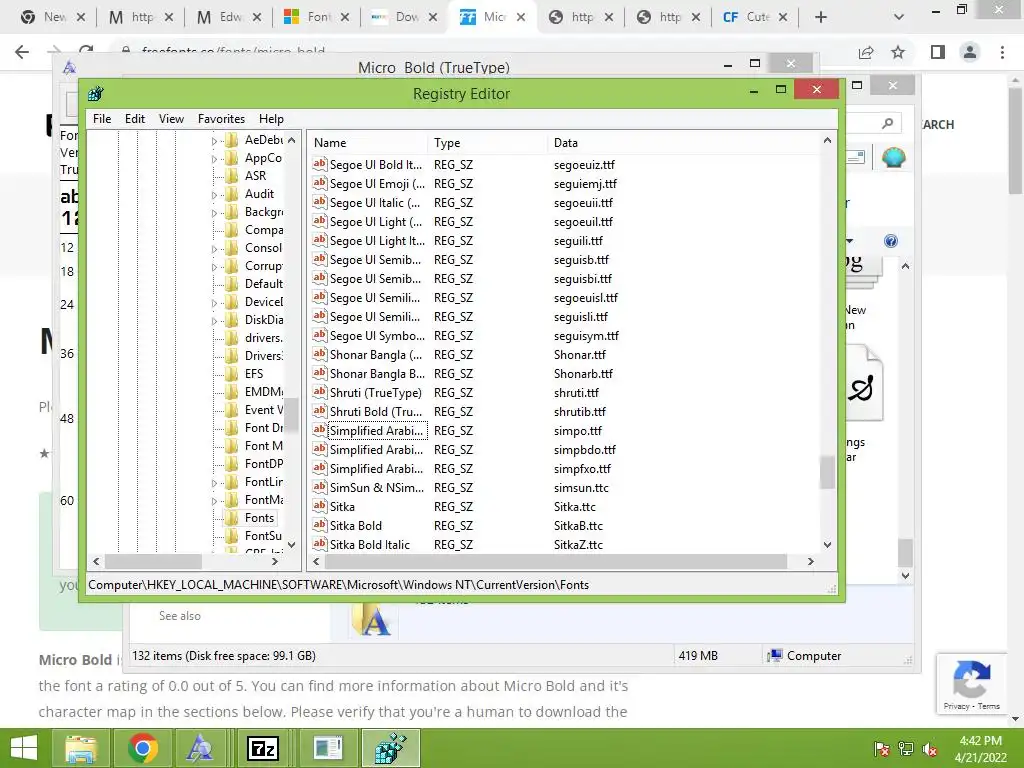Image resolution: width=1024 pixels, height=768 pixels.
Task: Select the EFS key in the tree
Action: tap(254, 374)
